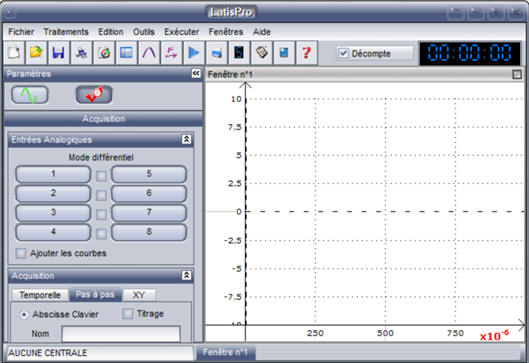Viewport: 529px width, 363px height.
Task: Click the x10-6 axis scale label
Action: (494, 335)
